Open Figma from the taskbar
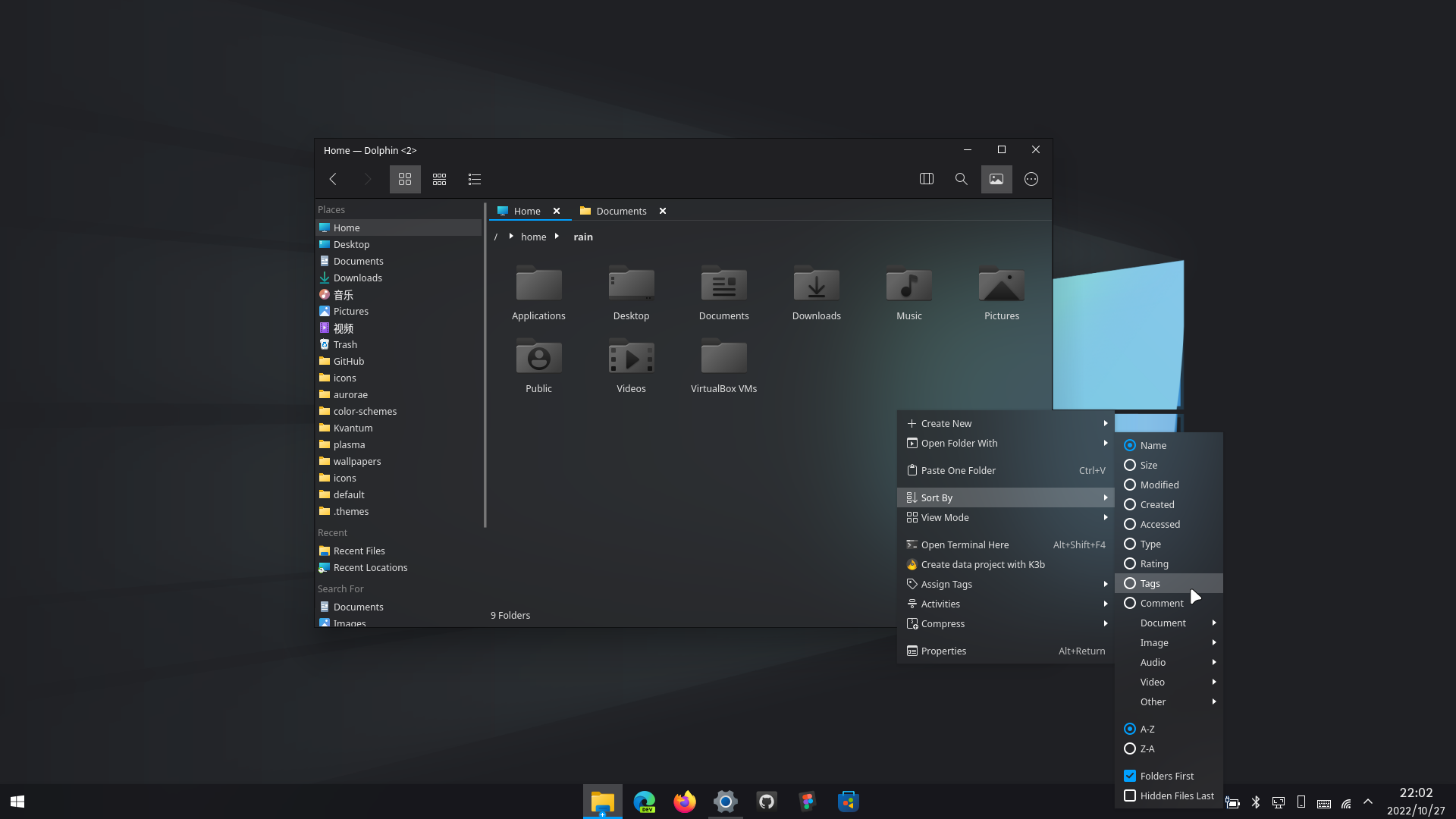The width and height of the screenshot is (1456, 819). (x=808, y=802)
